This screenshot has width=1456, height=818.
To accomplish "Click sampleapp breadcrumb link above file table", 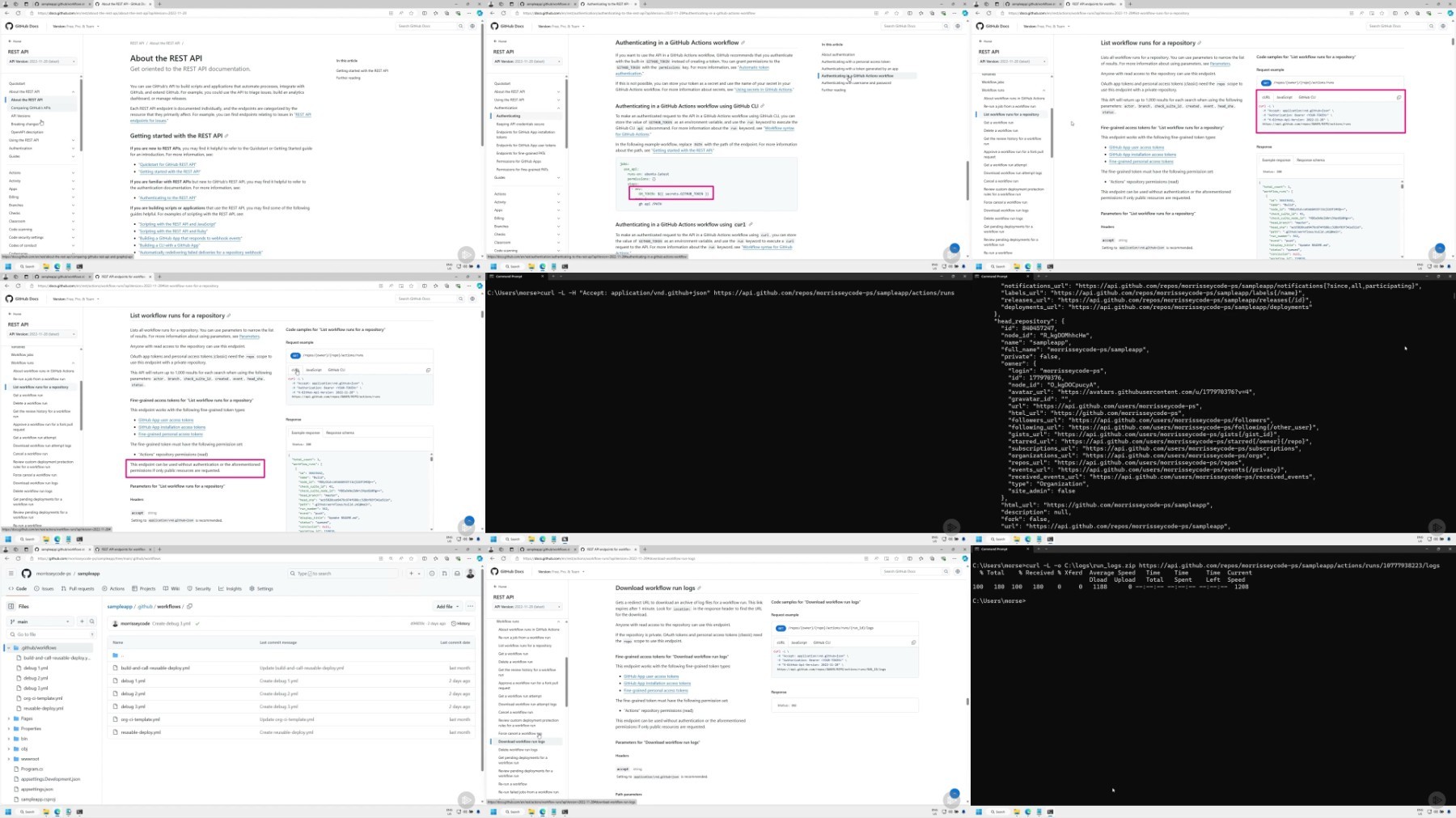I will point(120,606).
